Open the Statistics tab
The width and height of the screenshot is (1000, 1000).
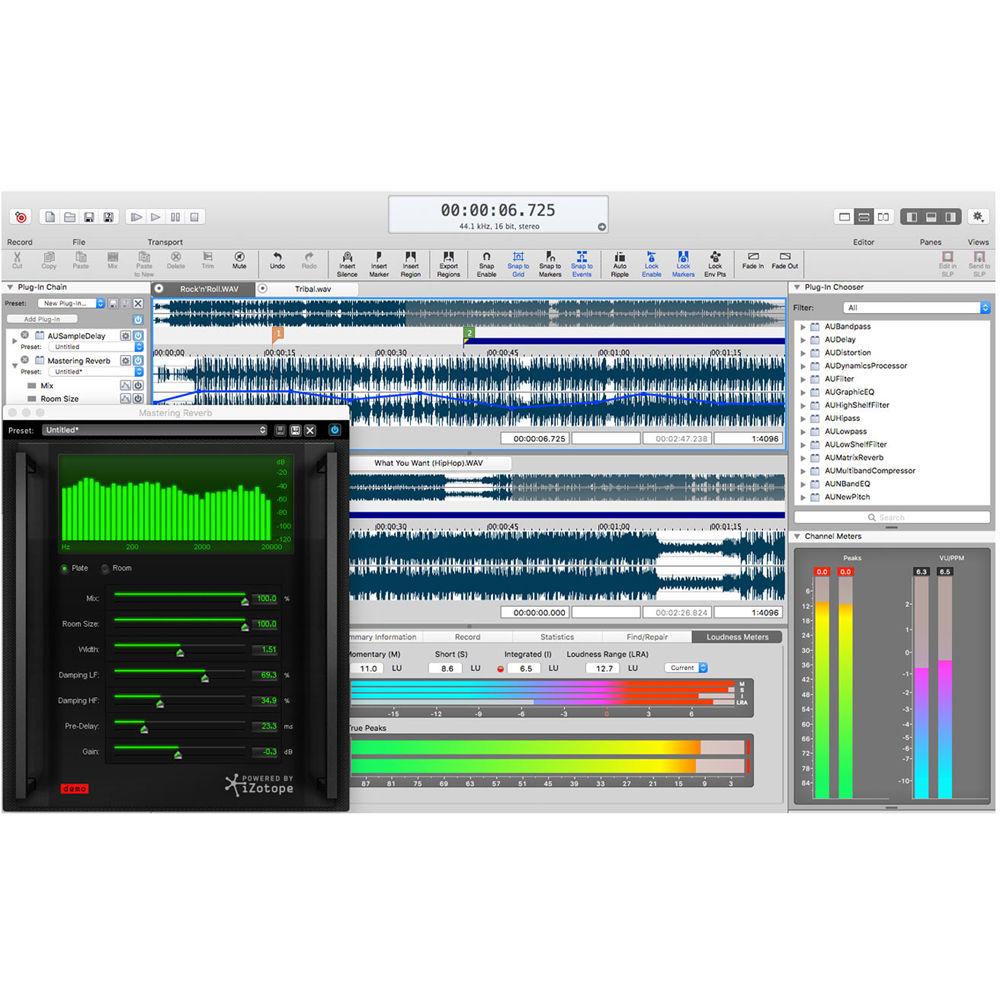559,636
